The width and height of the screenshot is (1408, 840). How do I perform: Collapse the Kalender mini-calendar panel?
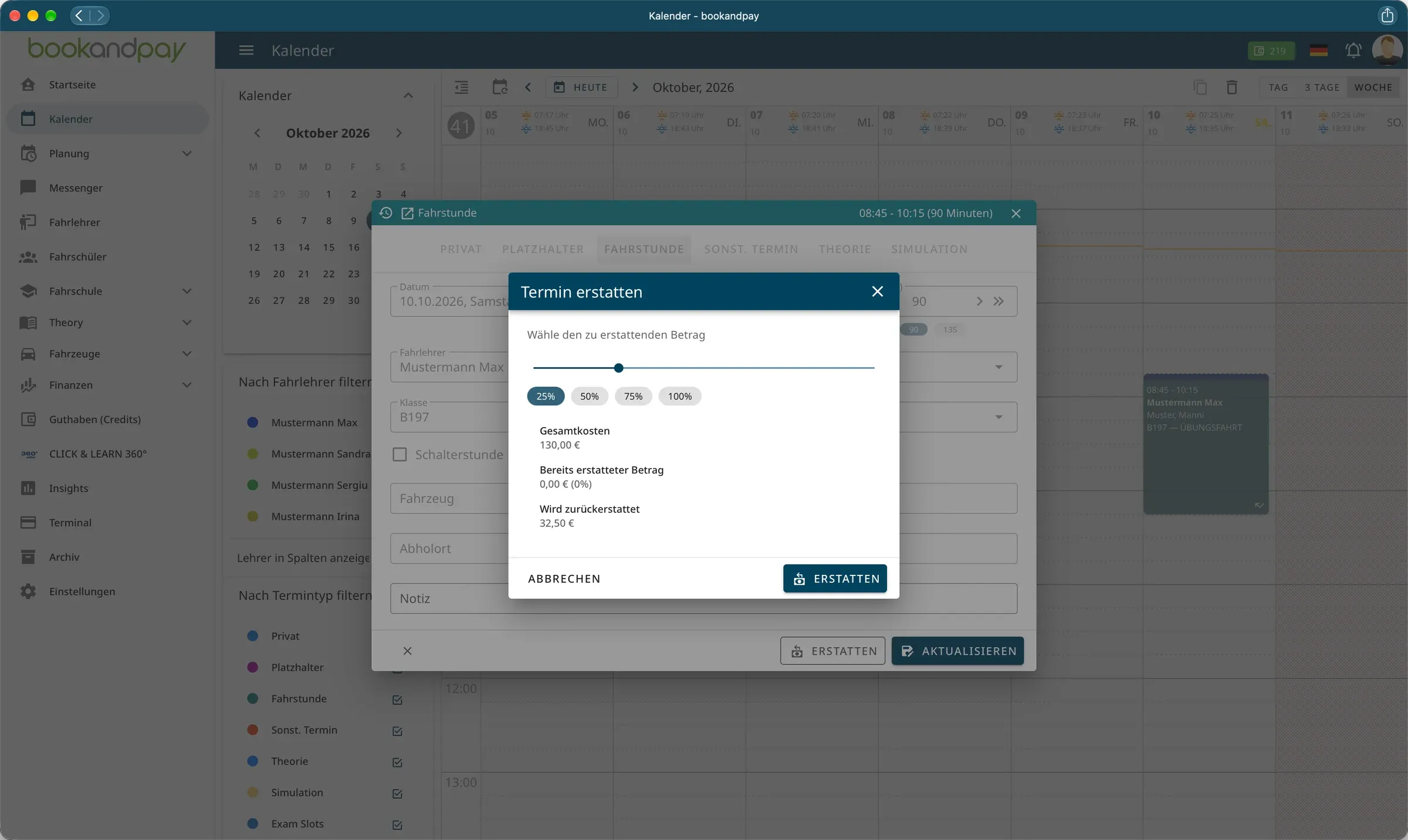pyautogui.click(x=408, y=96)
